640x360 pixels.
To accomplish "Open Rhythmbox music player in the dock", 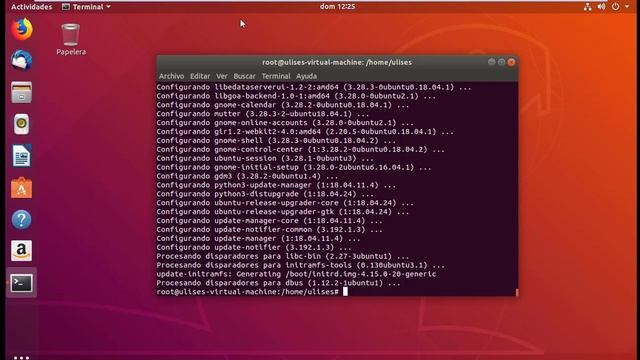I will (22, 124).
